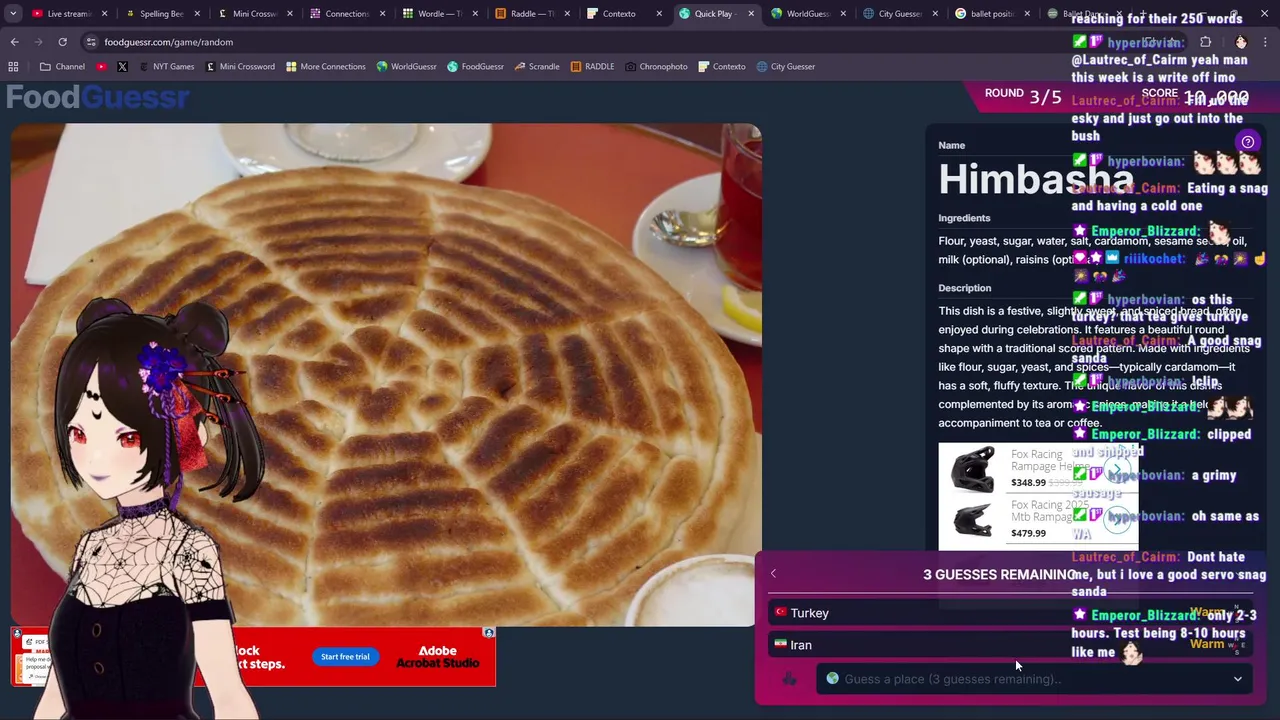This screenshot has height=720, width=1280.
Task: Open the More Connections bookmark
Action: (325, 66)
